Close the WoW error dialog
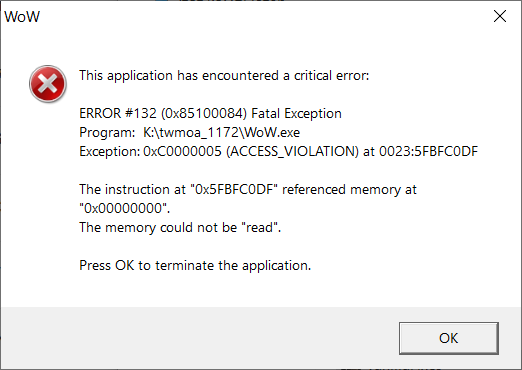Screen dimensions: 522x370 tap(500, 16)
